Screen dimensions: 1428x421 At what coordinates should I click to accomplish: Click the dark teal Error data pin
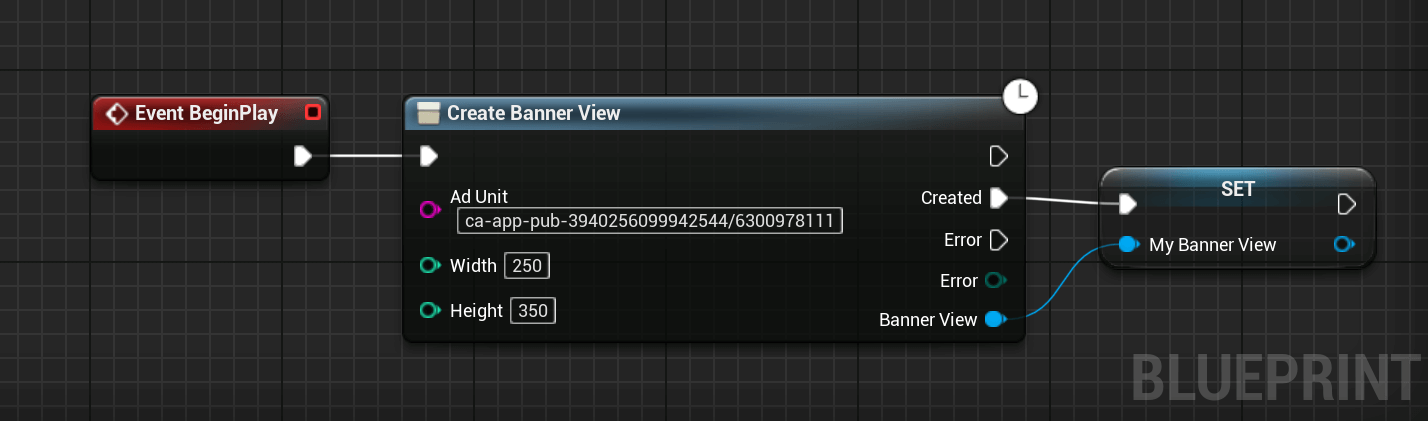pyautogui.click(x=996, y=280)
